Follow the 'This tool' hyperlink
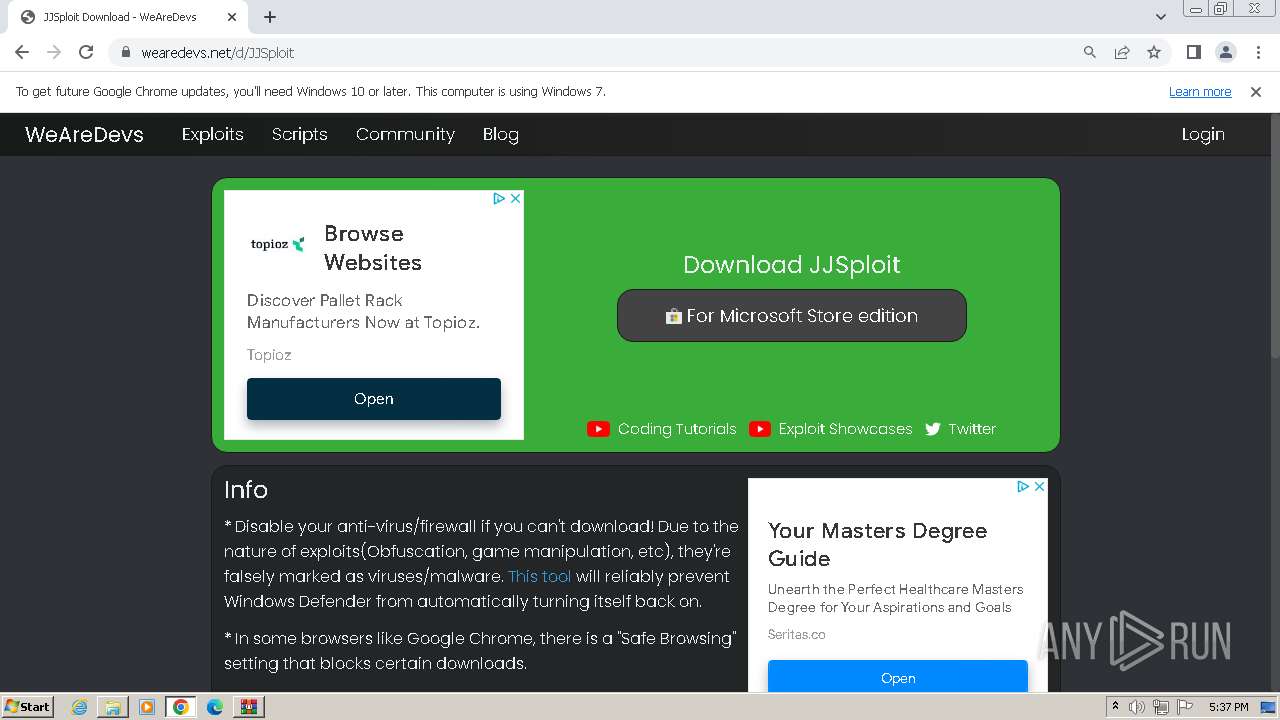 coord(540,576)
